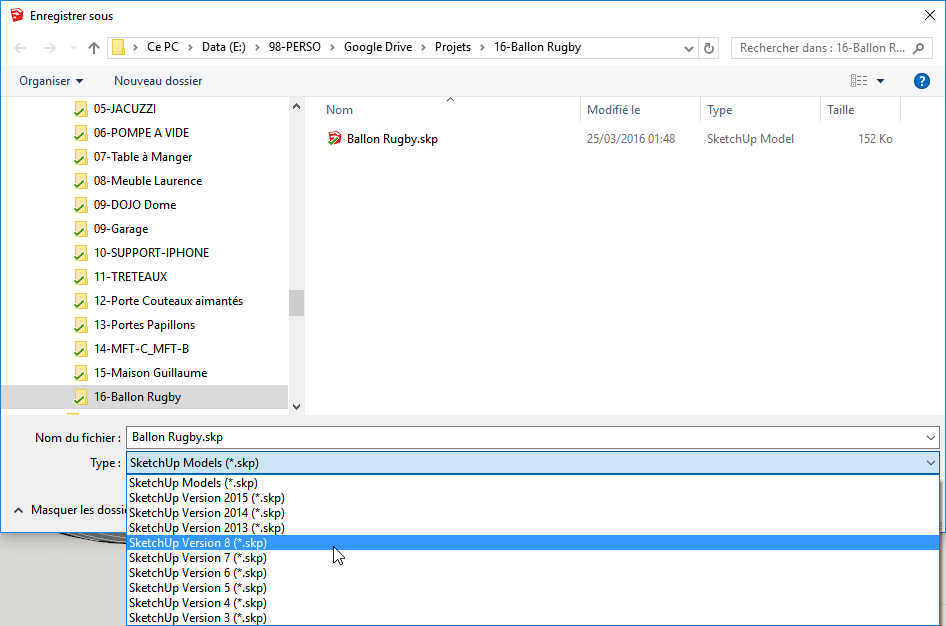Viewport: 946px width, 626px height.
Task: Collapse the Type combo box
Action: [930, 463]
